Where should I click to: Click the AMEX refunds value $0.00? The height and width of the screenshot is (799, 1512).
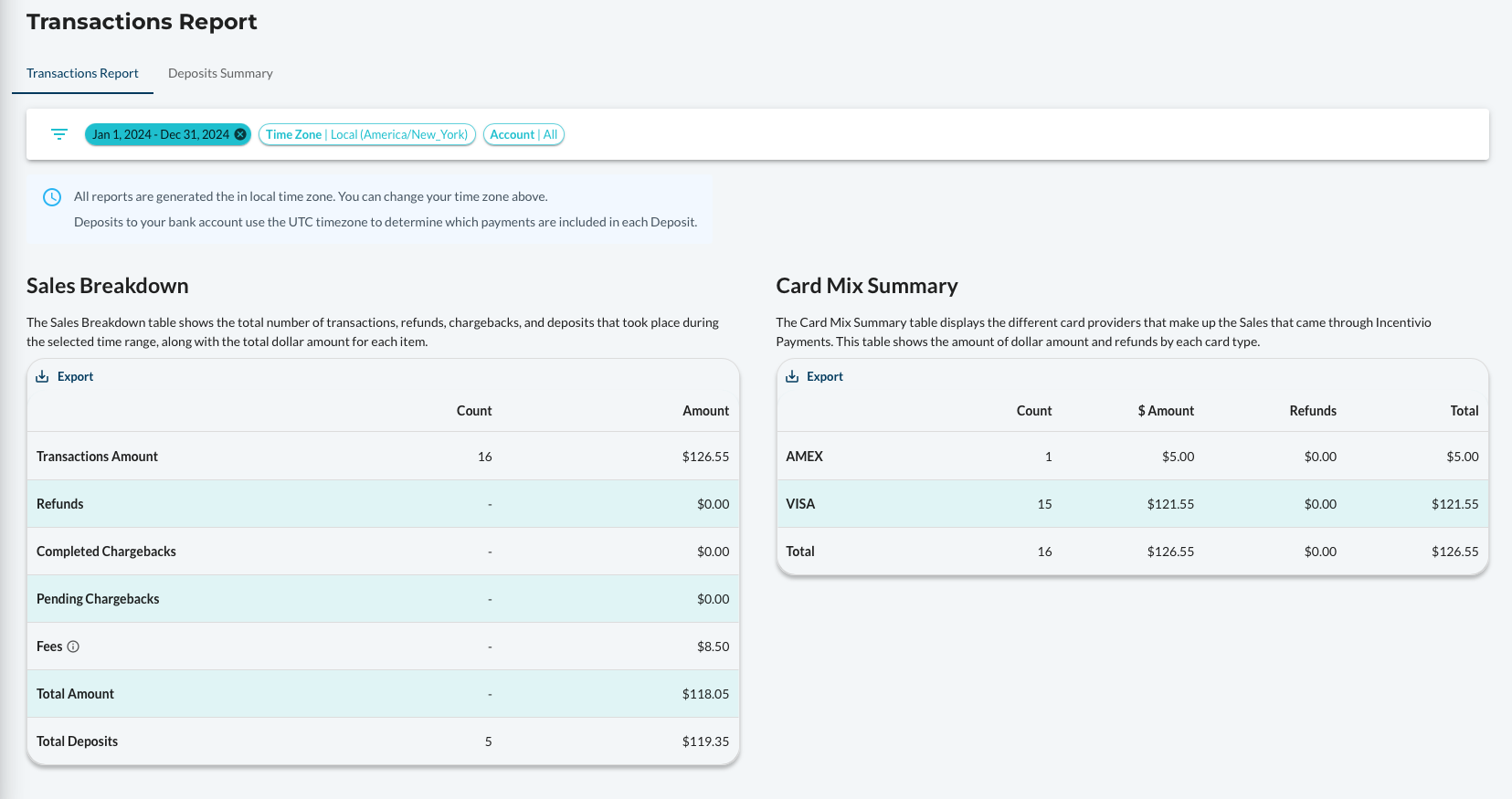(1321, 457)
